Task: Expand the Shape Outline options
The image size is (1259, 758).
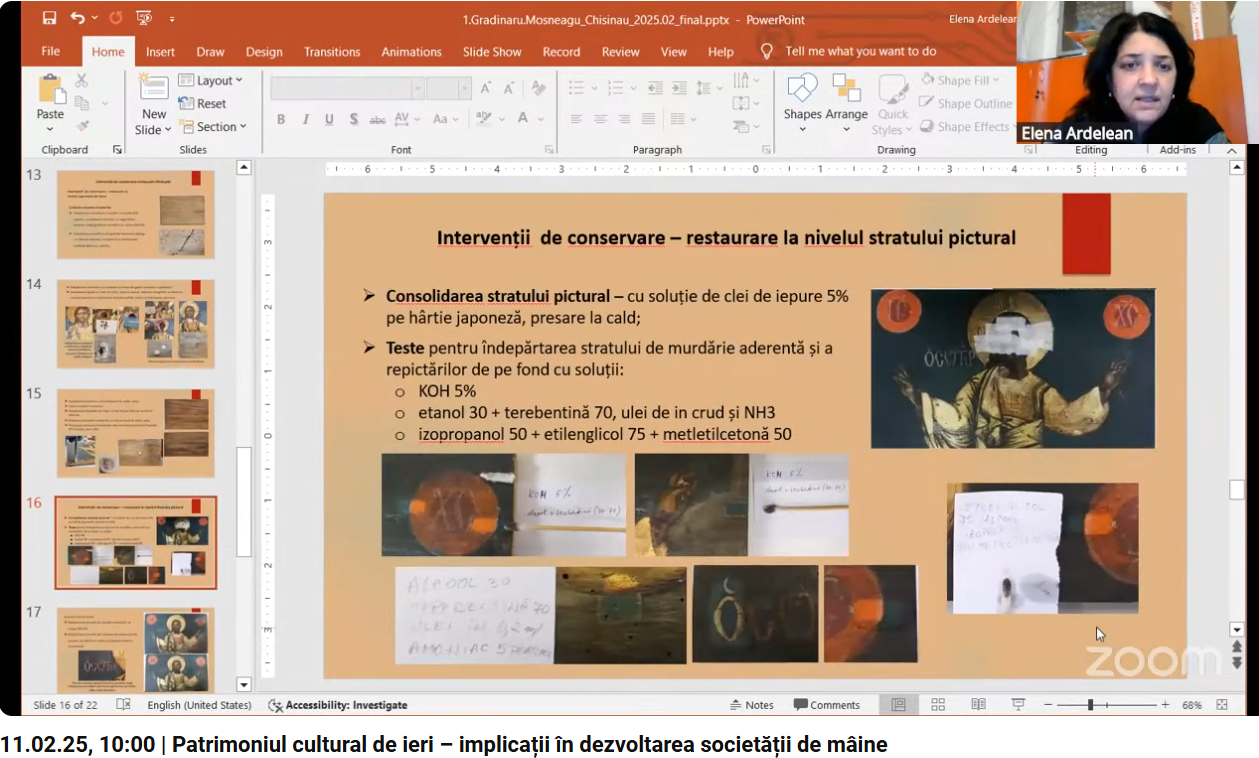Action: 966,103
